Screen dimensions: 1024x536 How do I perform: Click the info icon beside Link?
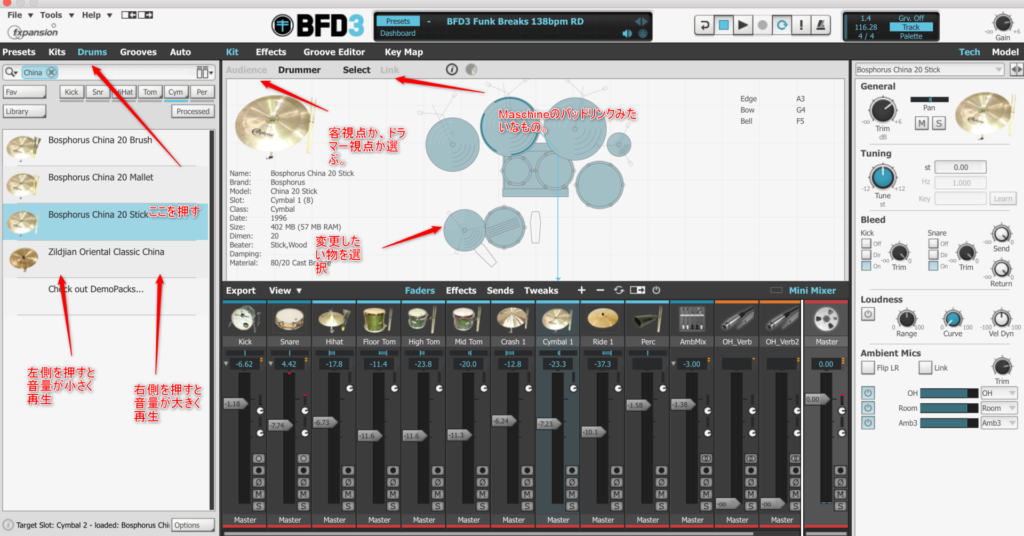point(451,70)
